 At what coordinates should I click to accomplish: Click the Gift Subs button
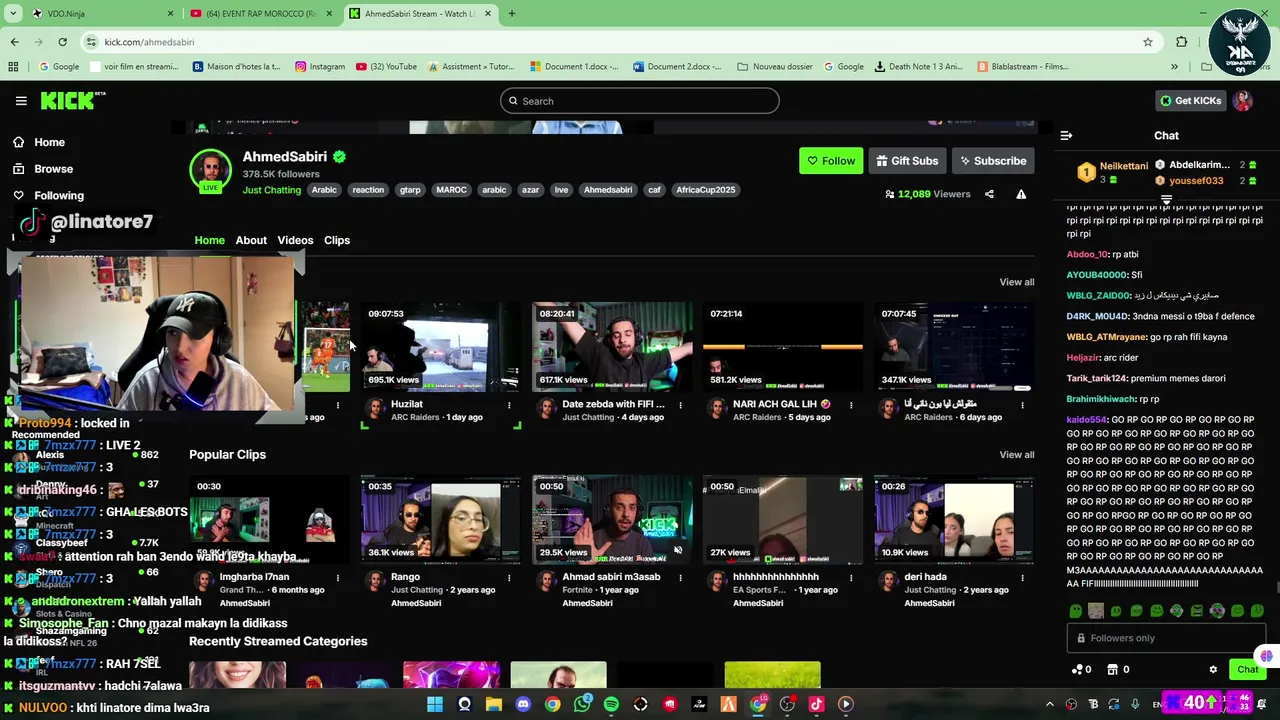[x=907, y=161]
